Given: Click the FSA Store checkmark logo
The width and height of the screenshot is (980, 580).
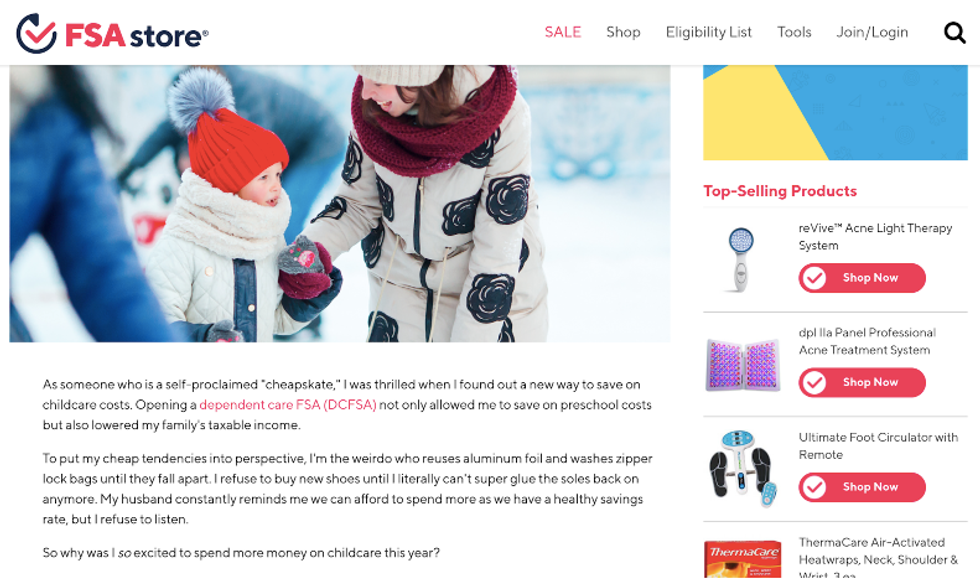Looking at the screenshot, I should [x=36, y=33].
